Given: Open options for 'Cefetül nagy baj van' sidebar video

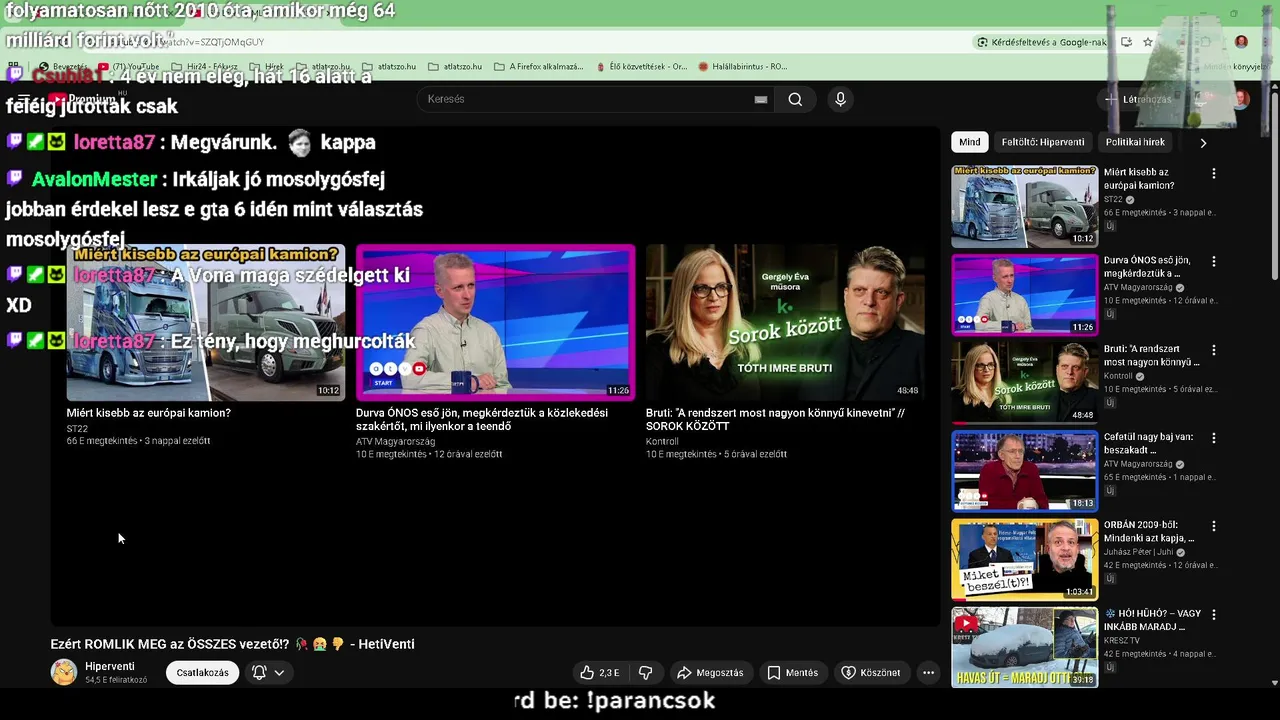Looking at the screenshot, I should point(1214,438).
